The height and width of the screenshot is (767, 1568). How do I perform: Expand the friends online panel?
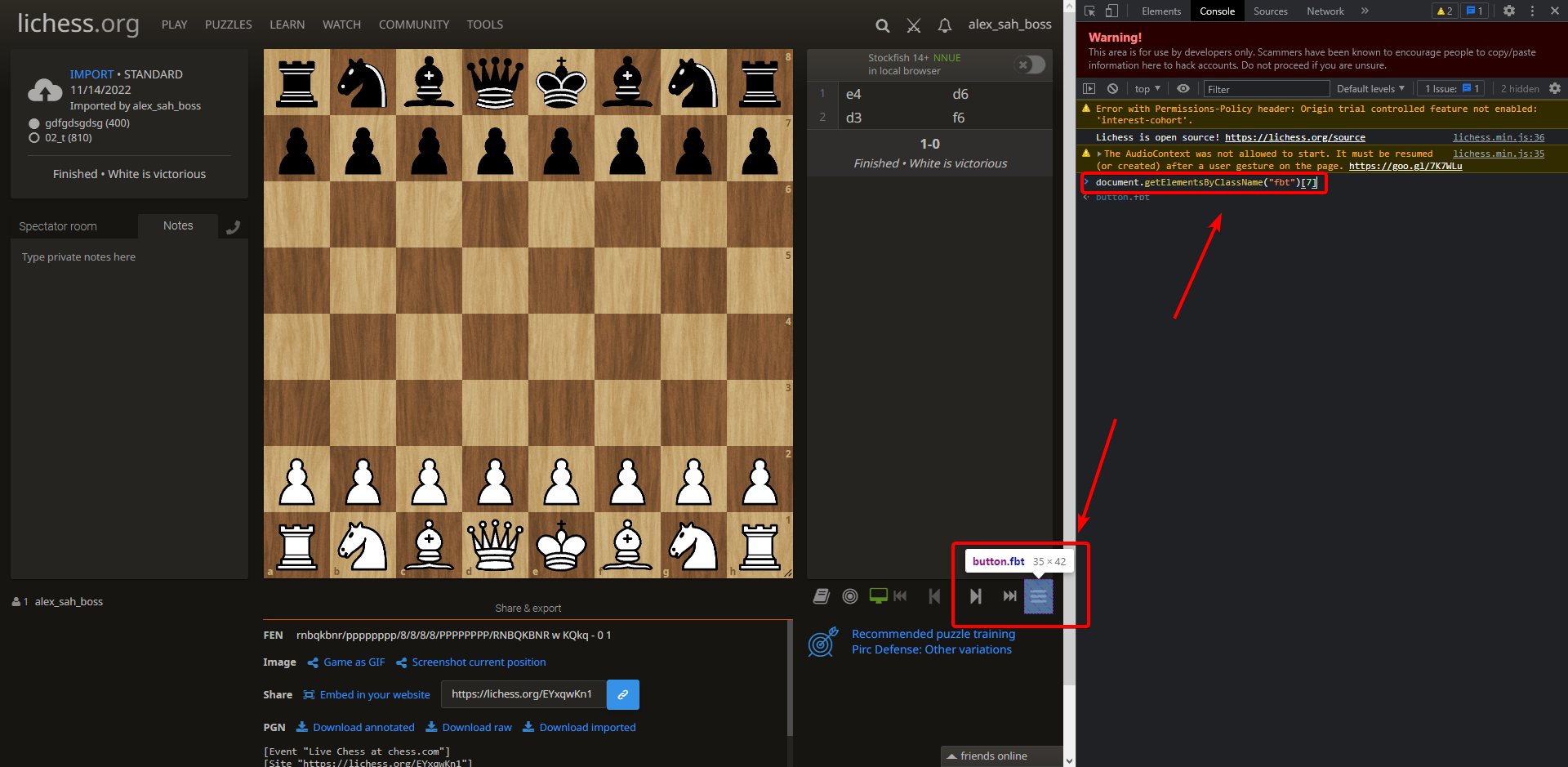[x=1002, y=756]
